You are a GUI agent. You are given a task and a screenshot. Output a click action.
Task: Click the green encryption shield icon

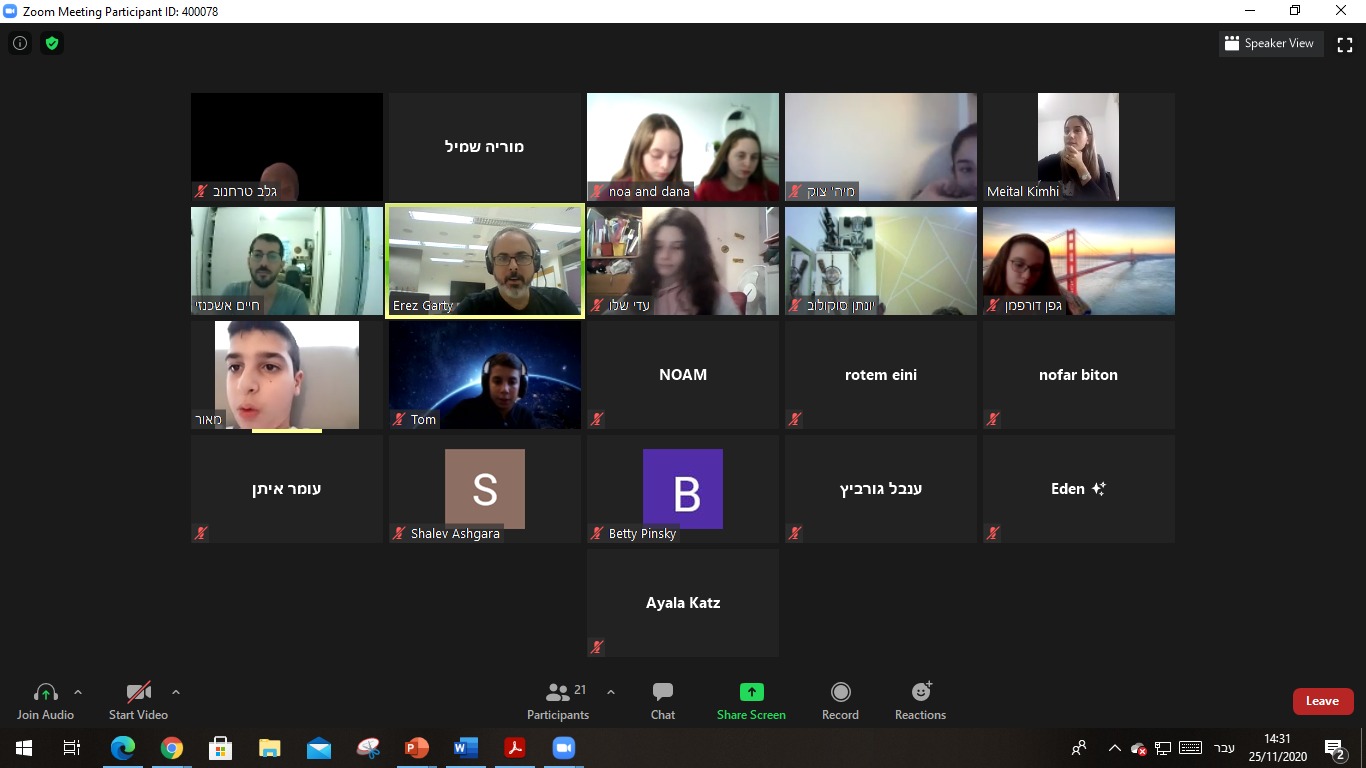coord(52,44)
